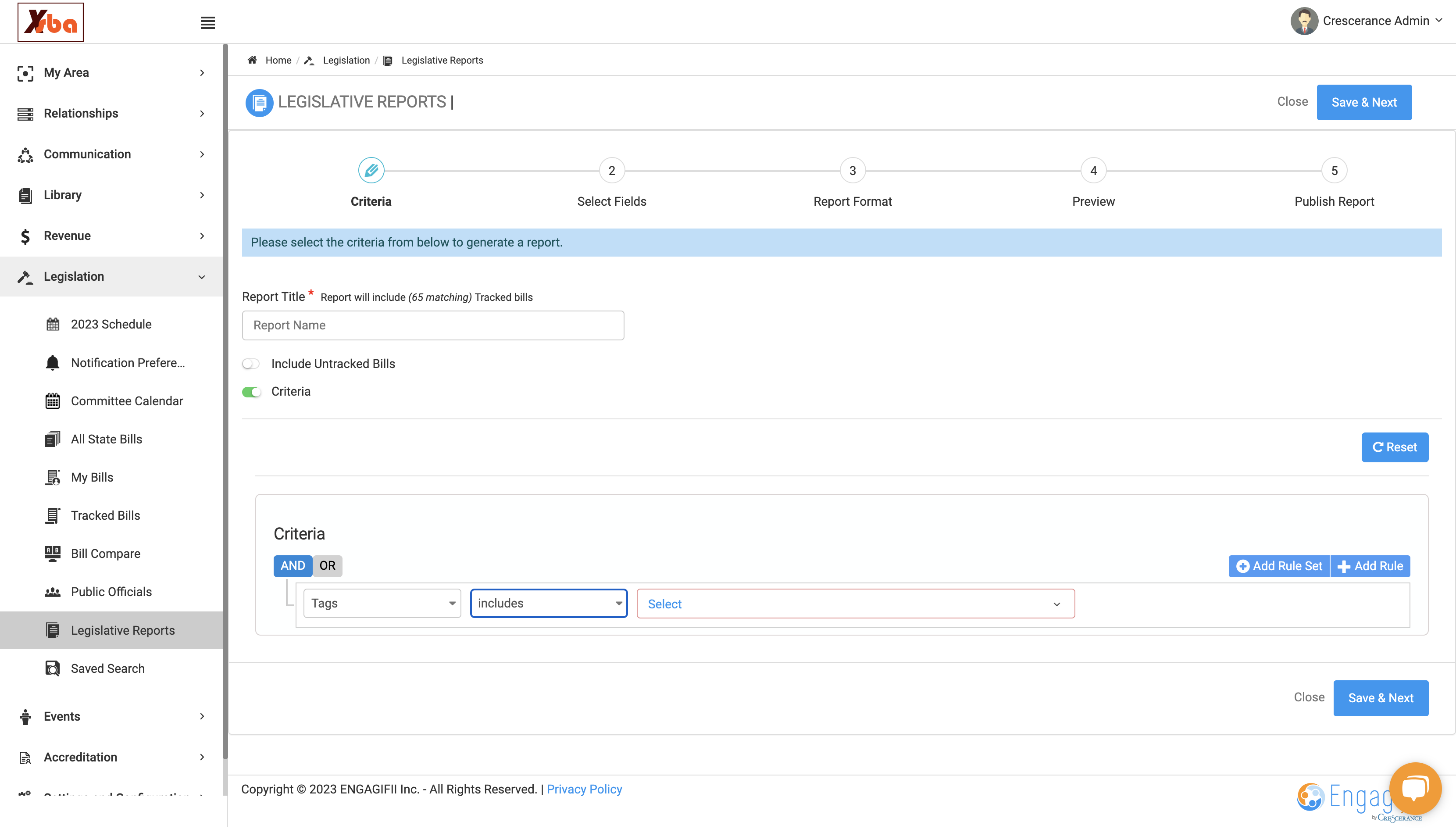Turn off the Criteria toggle
Image resolution: width=1456 pixels, height=829 pixels.
[x=251, y=392]
